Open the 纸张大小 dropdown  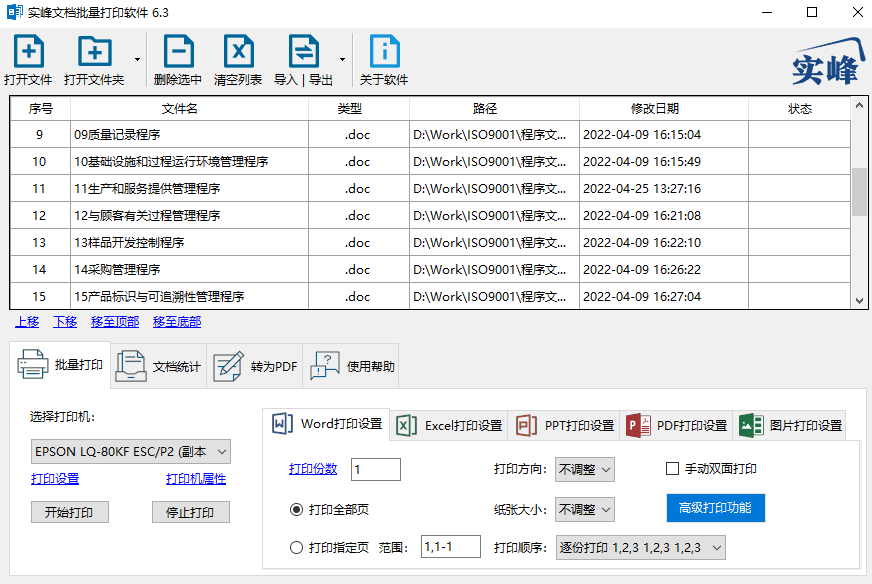[x=584, y=509]
